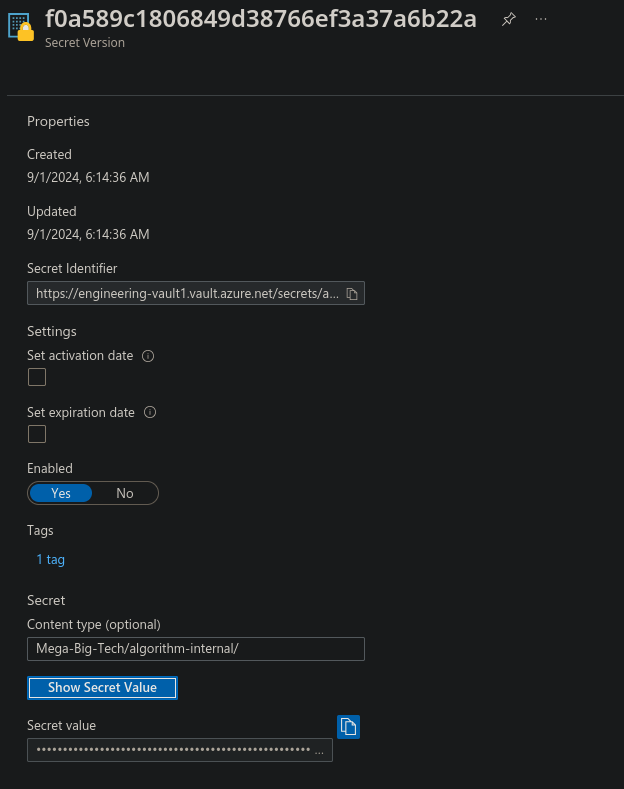This screenshot has height=789, width=624.
Task: Click the Key Vault secret lock icon
Action: pos(21,27)
